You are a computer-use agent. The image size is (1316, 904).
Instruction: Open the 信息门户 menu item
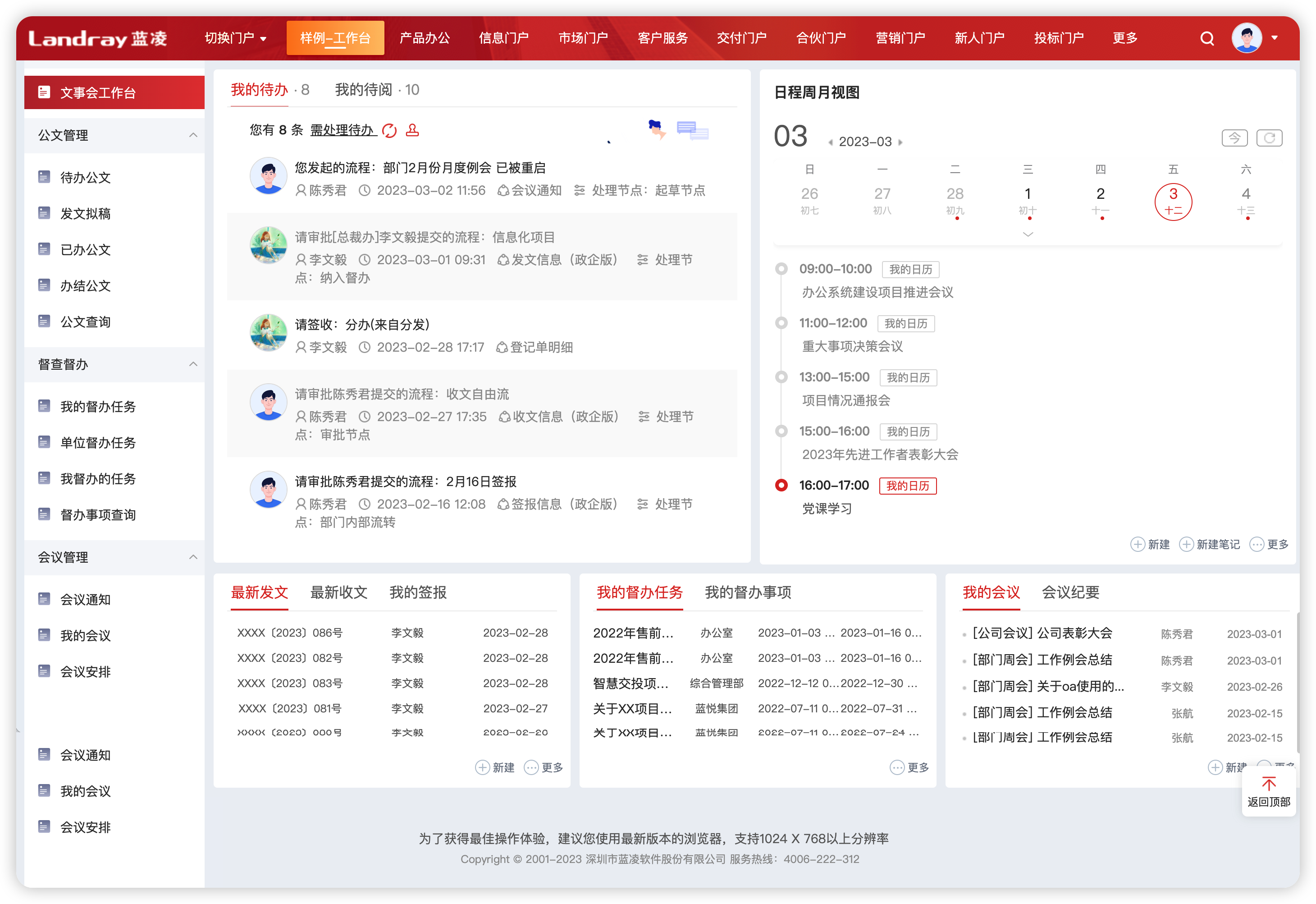(x=503, y=38)
